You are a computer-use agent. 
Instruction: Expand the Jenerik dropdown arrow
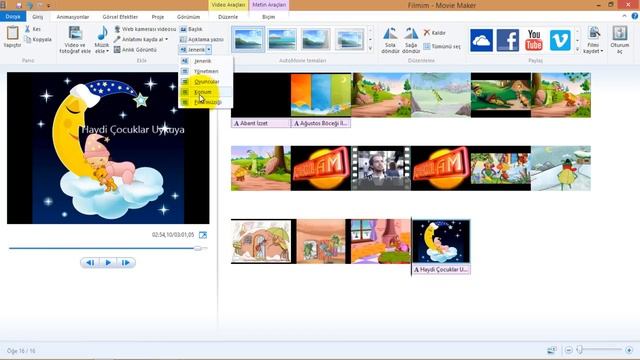pyautogui.click(x=209, y=49)
